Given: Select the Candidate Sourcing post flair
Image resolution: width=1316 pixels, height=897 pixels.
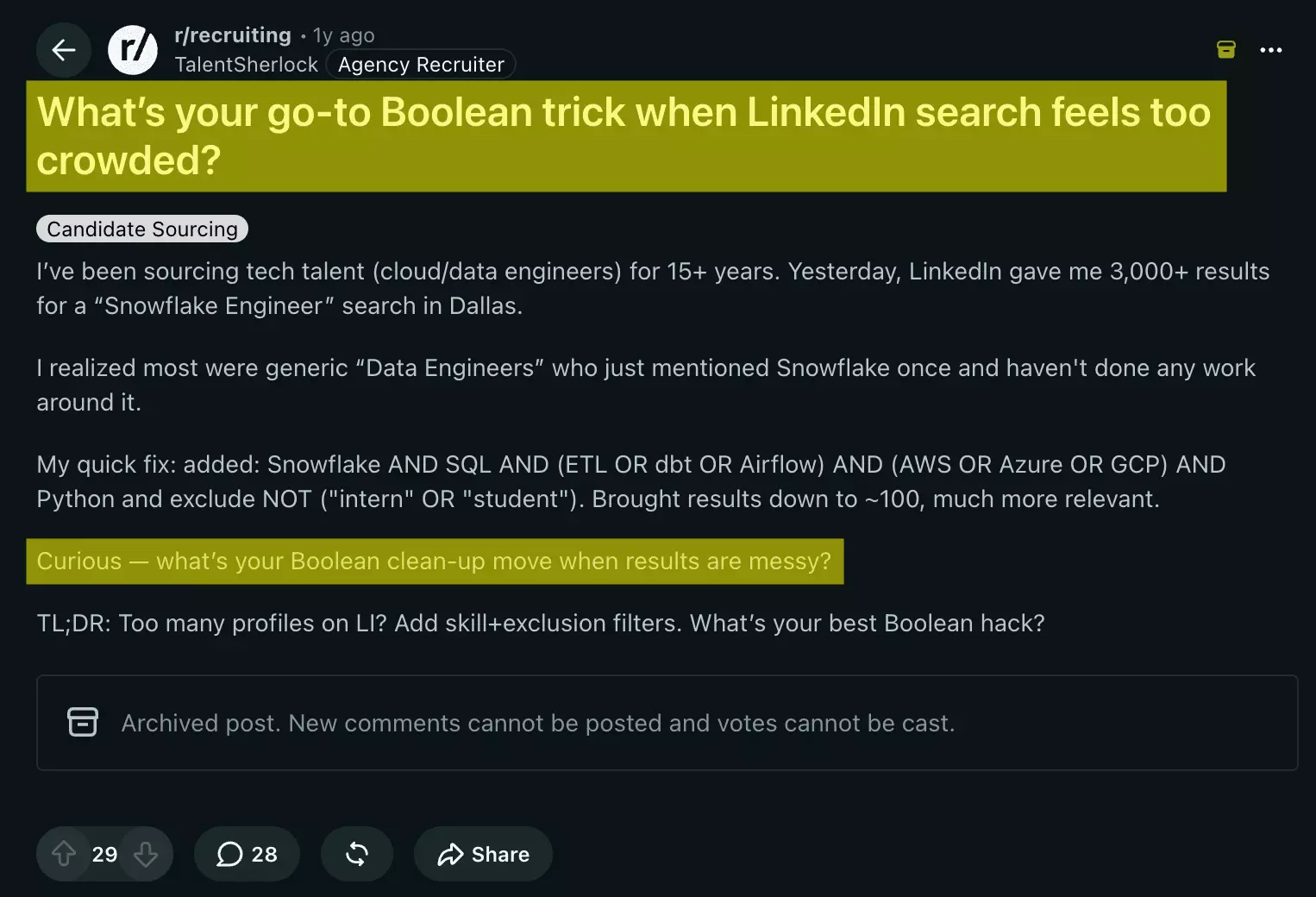Looking at the screenshot, I should [x=142, y=229].
